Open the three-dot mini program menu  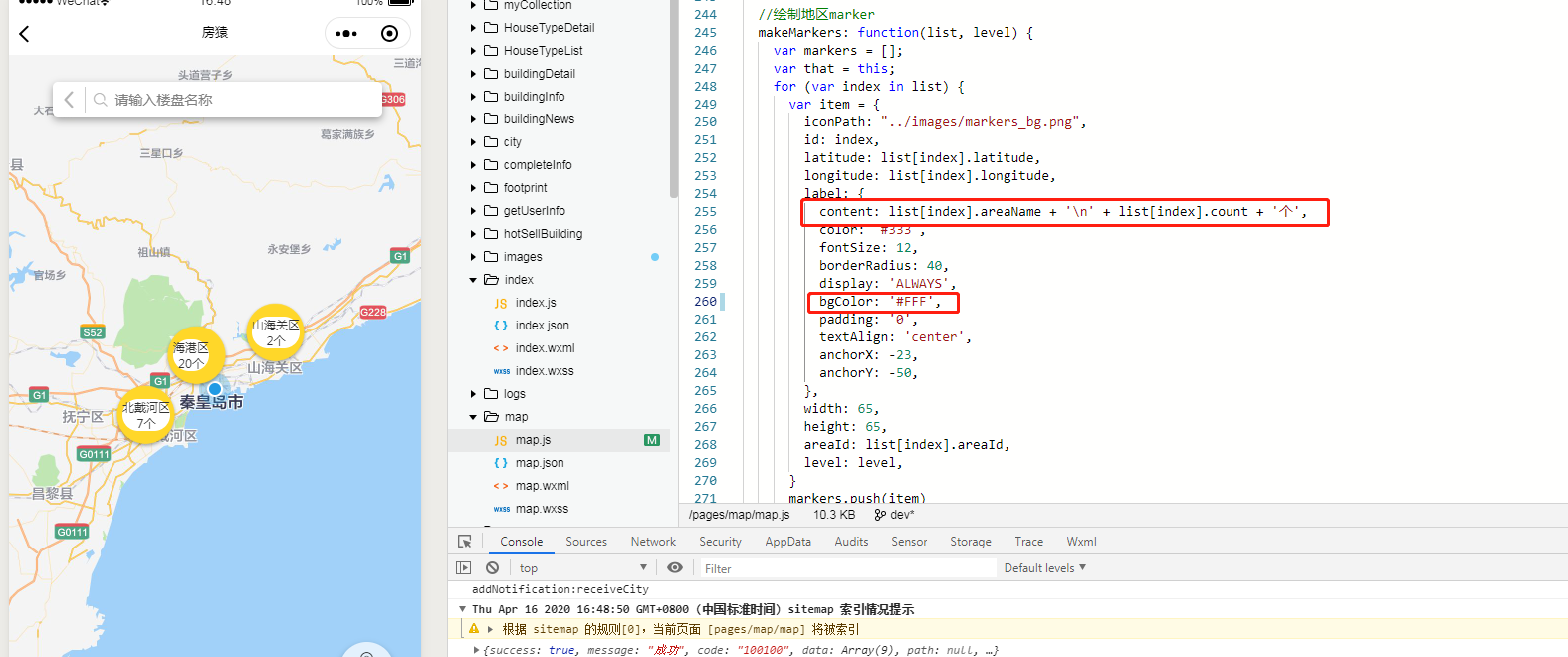[x=346, y=34]
